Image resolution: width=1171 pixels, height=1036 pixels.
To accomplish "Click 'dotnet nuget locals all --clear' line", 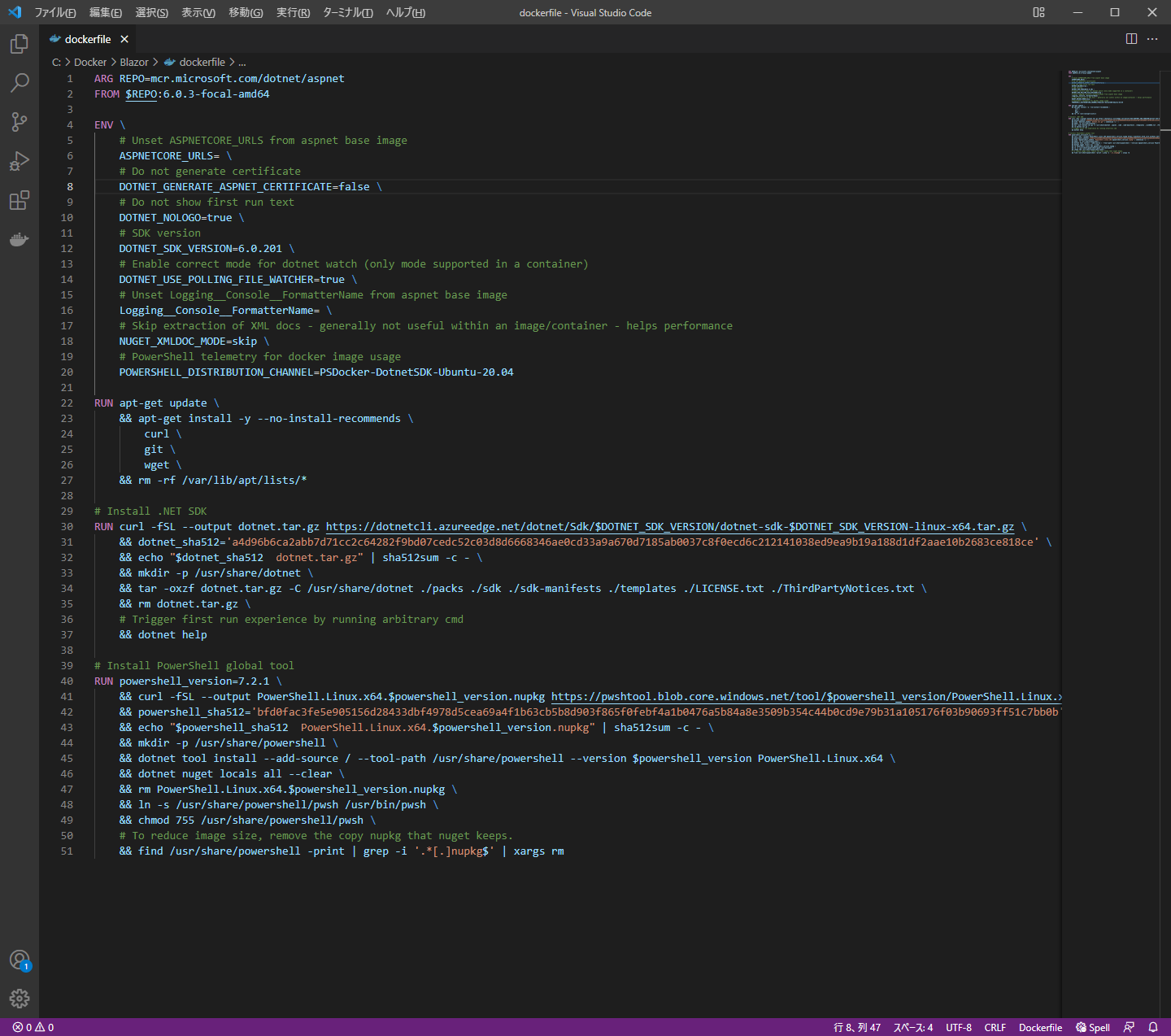I will pyautogui.click(x=235, y=774).
